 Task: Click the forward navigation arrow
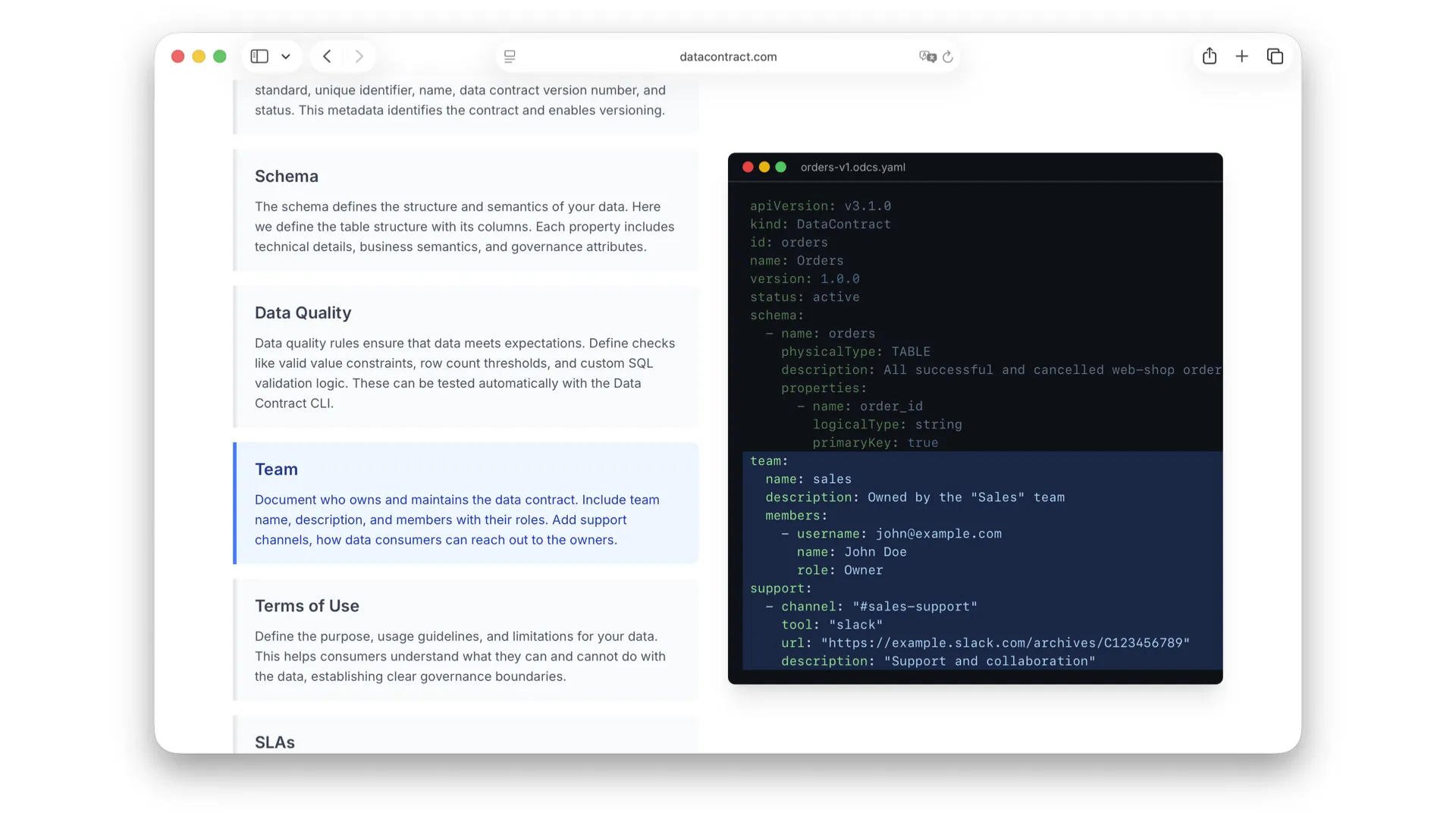tap(359, 56)
